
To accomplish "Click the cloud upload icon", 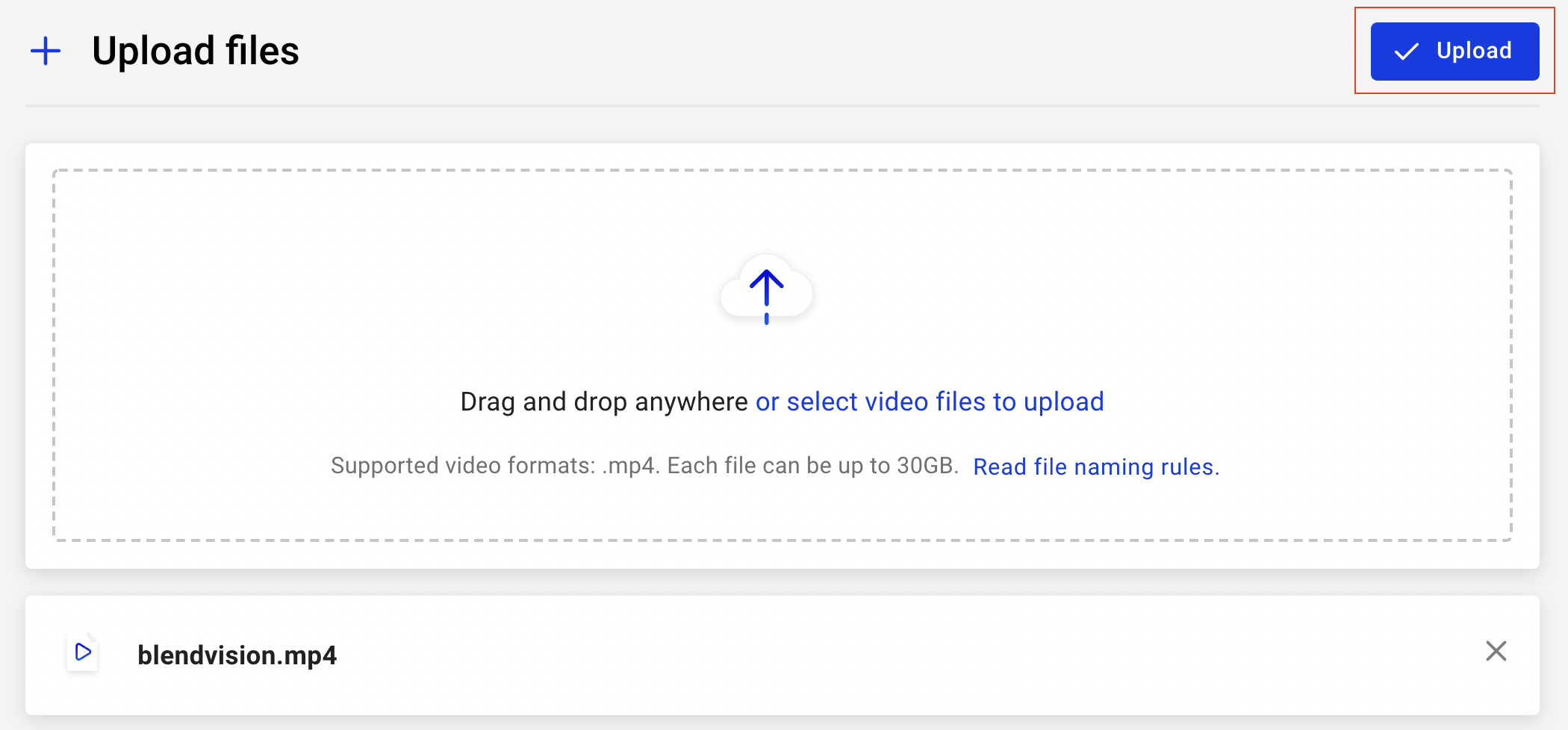I will coord(766,291).
